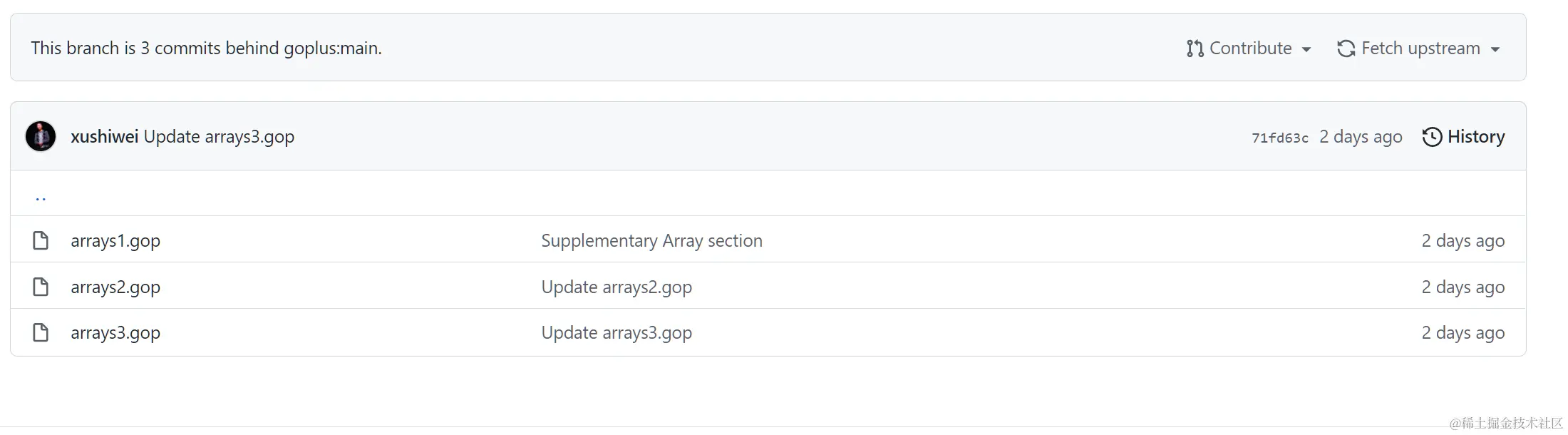This screenshot has width=1568, height=435.
Task: Click the file icon for arrays3.gop
Action: pos(41,333)
